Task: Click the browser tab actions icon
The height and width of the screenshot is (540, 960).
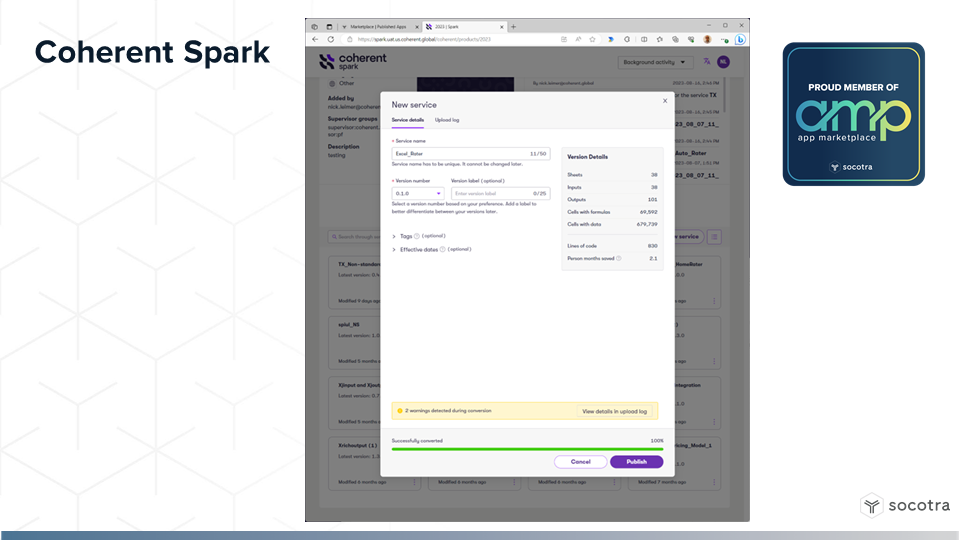Action: (329, 27)
